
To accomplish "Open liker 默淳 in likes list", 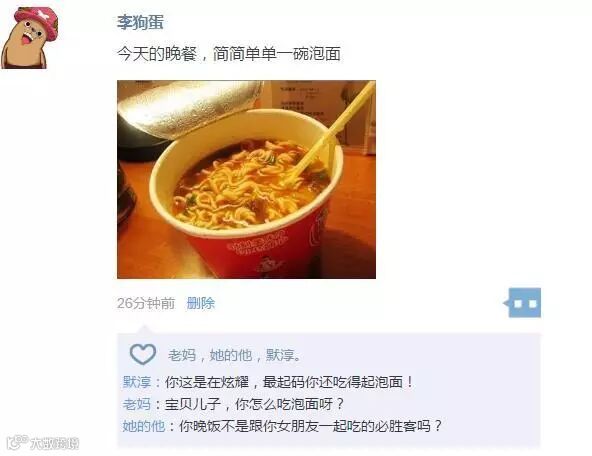I will 280,355.
